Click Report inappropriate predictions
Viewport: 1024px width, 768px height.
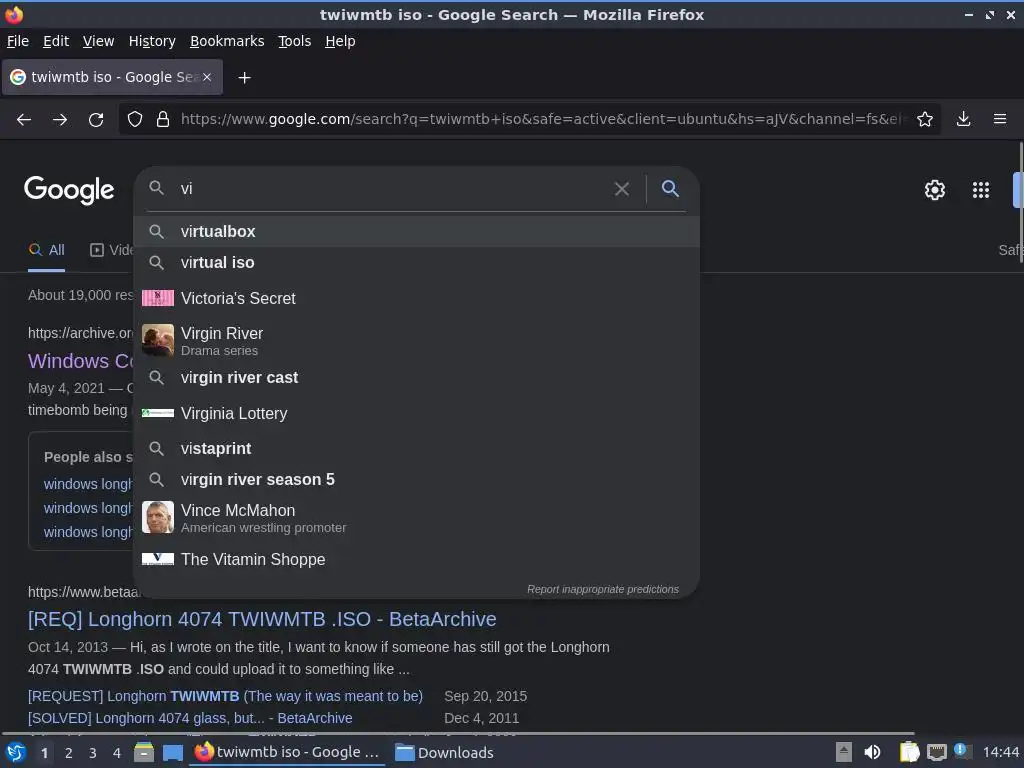pyautogui.click(x=603, y=589)
